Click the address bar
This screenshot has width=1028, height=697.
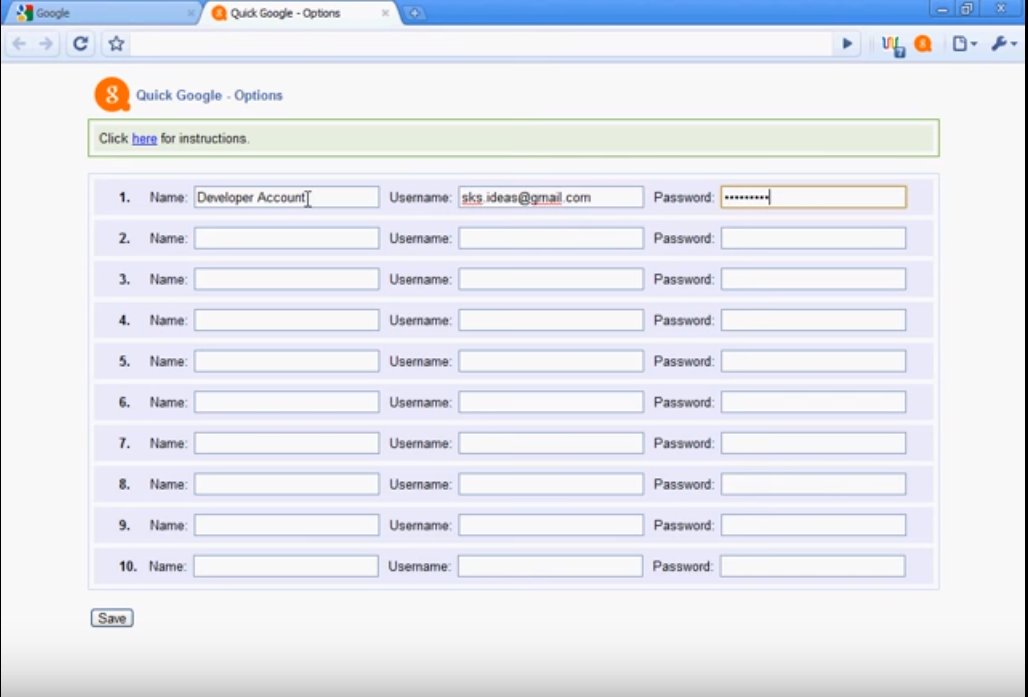point(480,44)
